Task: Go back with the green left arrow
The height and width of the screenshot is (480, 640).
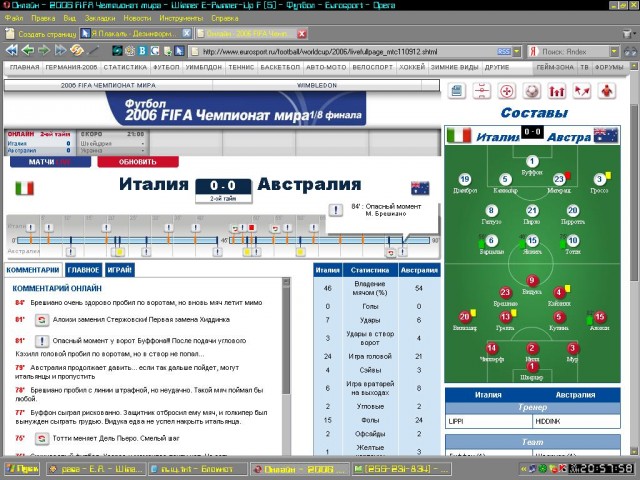Action: point(28,51)
